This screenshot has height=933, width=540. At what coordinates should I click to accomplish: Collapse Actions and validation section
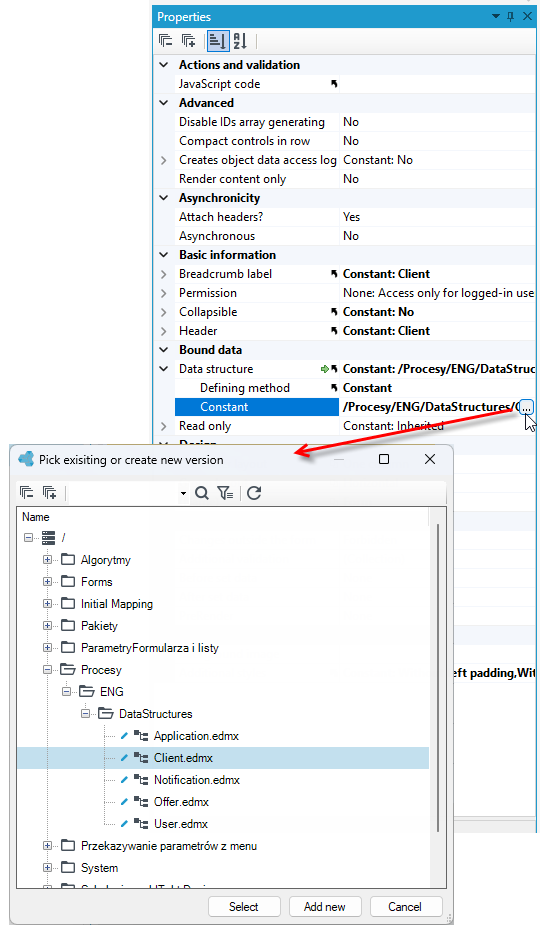pos(164,65)
